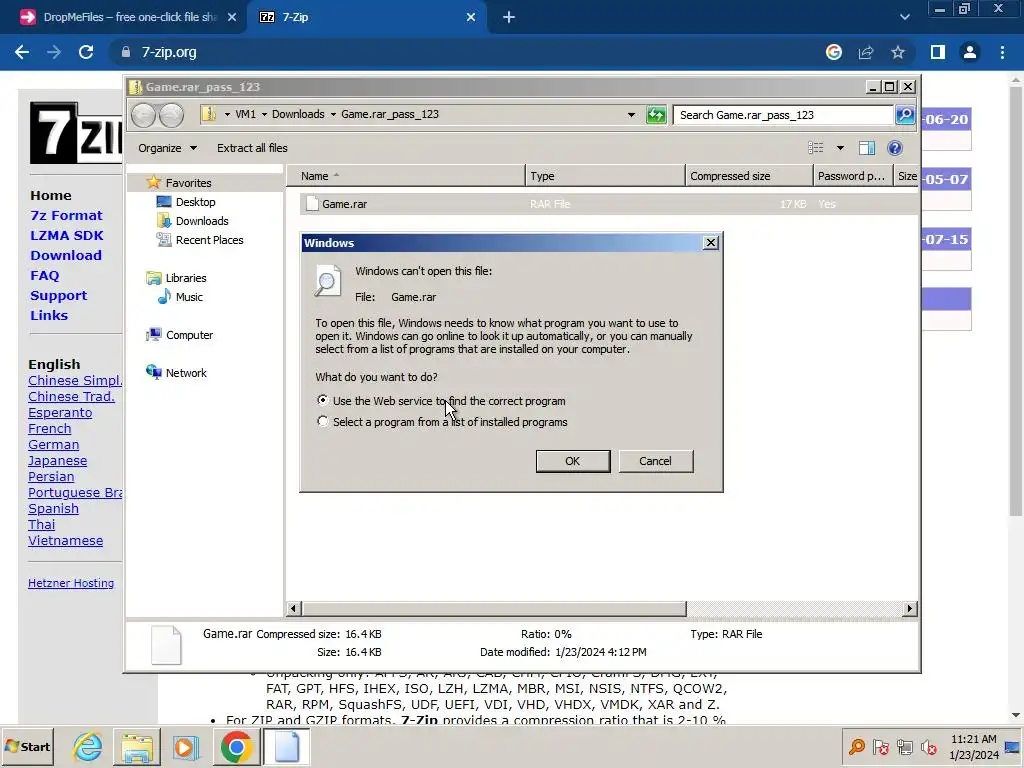1024x768 pixels.
Task: Click the Explorer back navigation button
Action: click(144, 116)
